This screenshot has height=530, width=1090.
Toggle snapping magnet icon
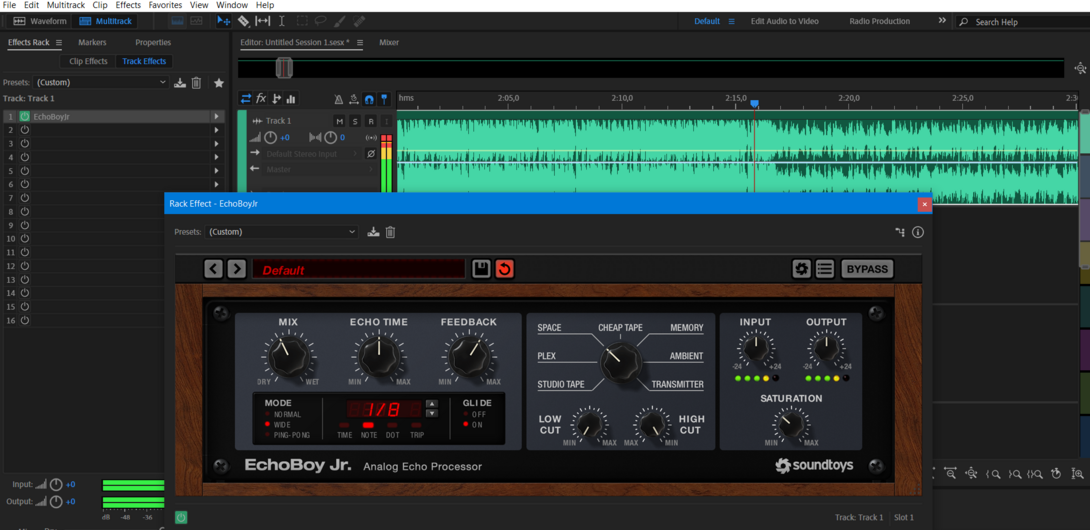(369, 99)
